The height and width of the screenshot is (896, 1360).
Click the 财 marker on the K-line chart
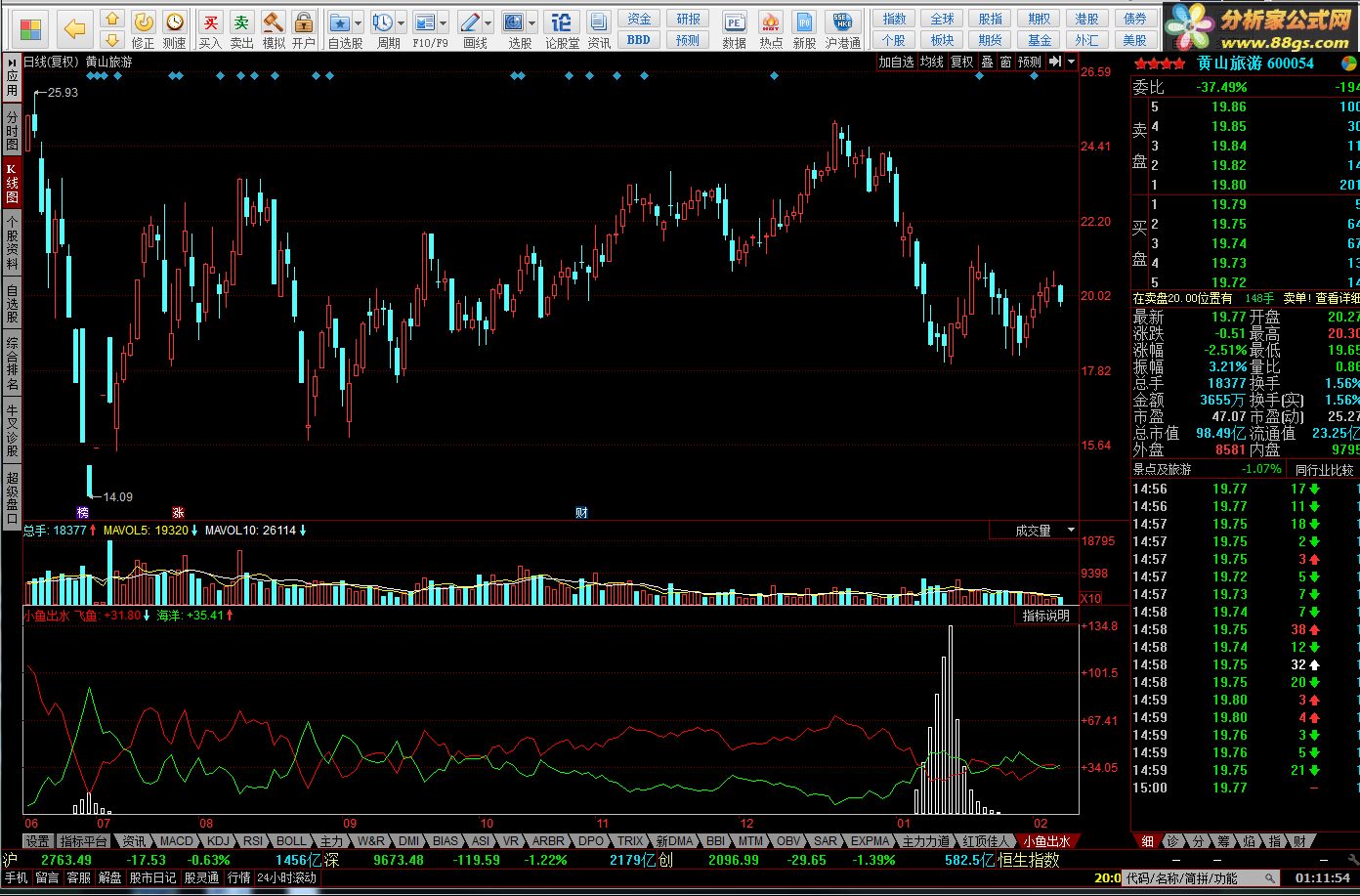click(581, 512)
